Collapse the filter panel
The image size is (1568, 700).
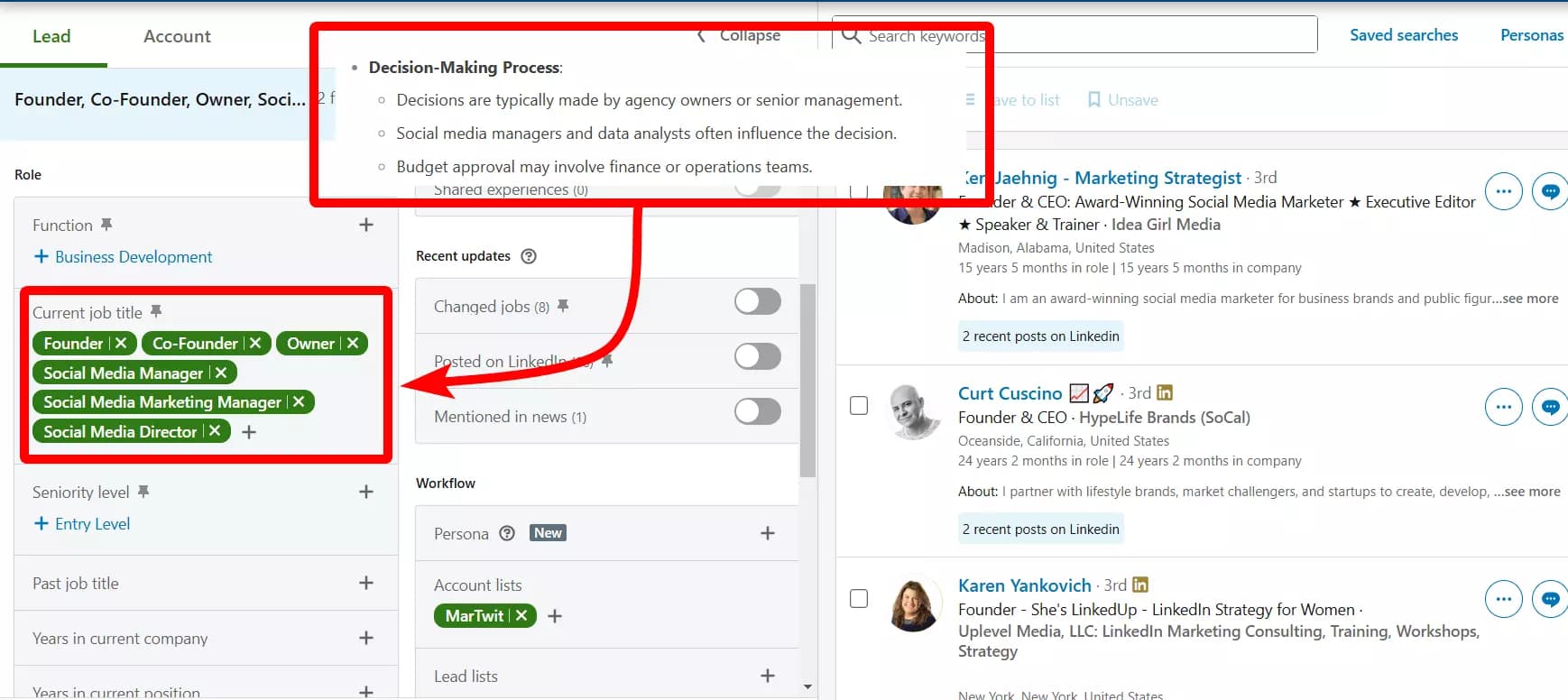point(739,35)
